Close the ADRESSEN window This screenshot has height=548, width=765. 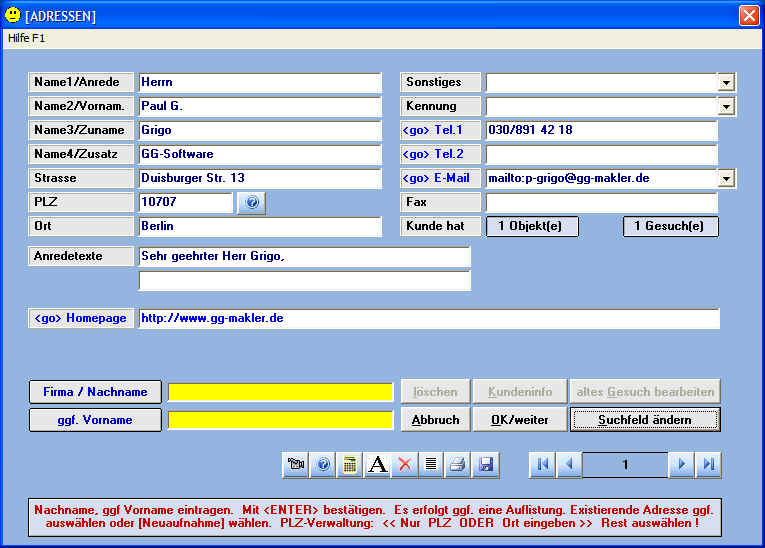[749, 15]
